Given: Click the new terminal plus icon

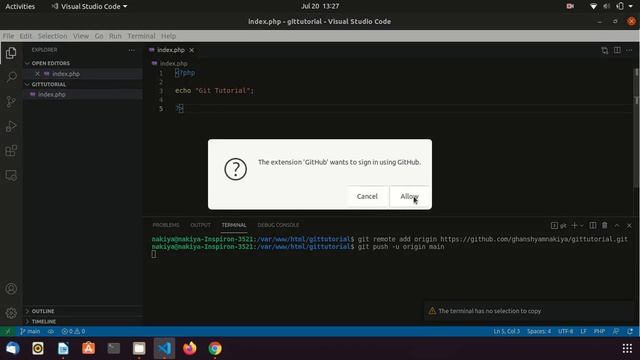Looking at the screenshot, I should 574,225.
